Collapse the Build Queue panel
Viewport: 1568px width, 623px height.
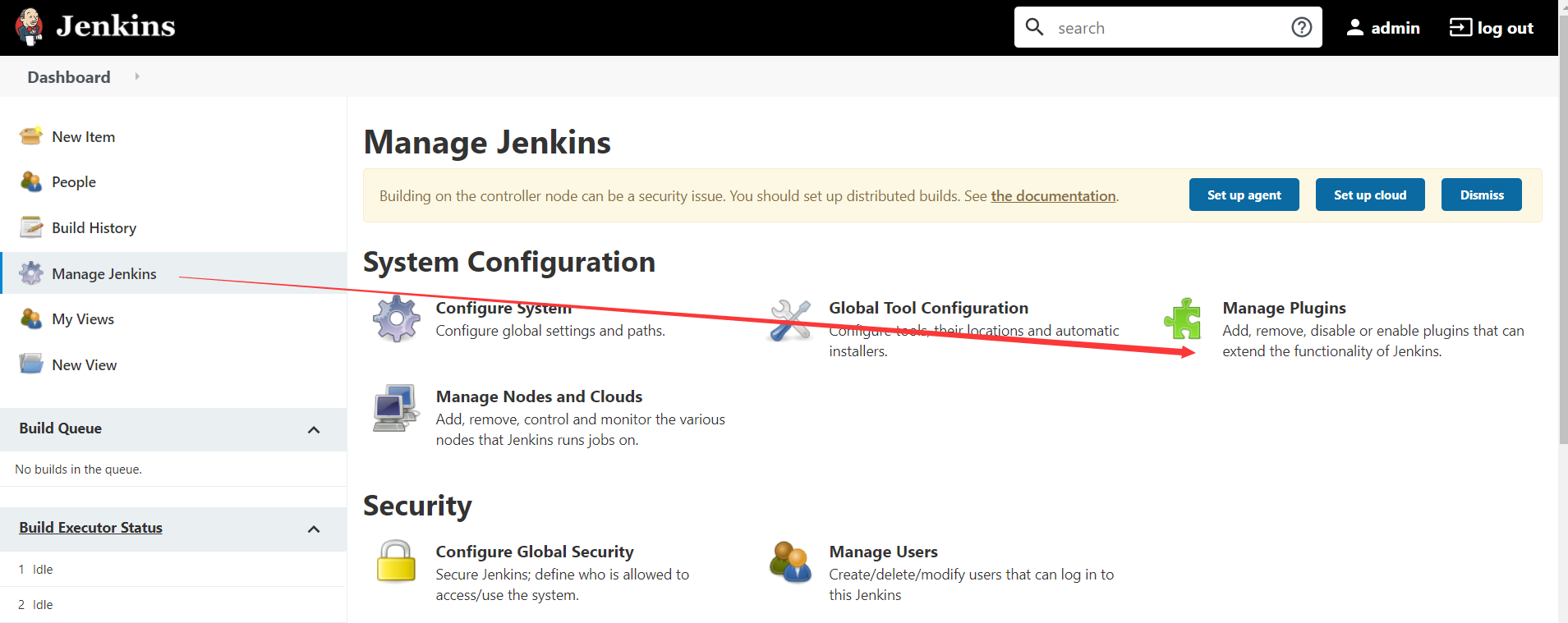point(314,429)
